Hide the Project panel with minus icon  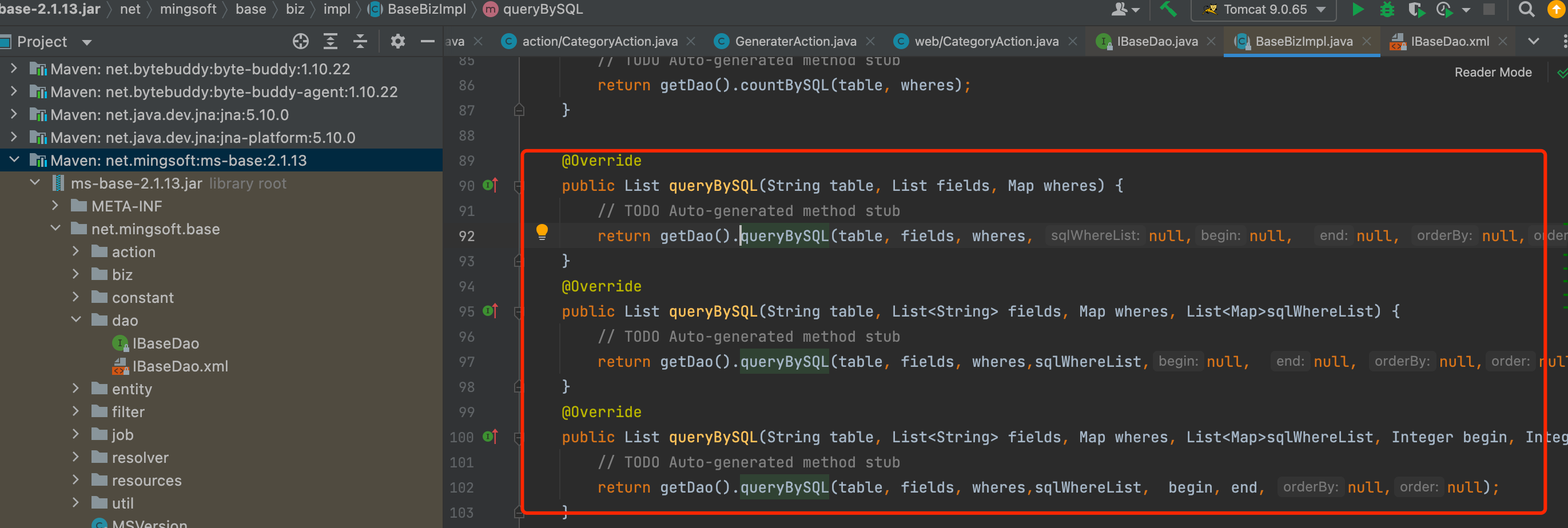pyautogui.click(x=428, y=41)
